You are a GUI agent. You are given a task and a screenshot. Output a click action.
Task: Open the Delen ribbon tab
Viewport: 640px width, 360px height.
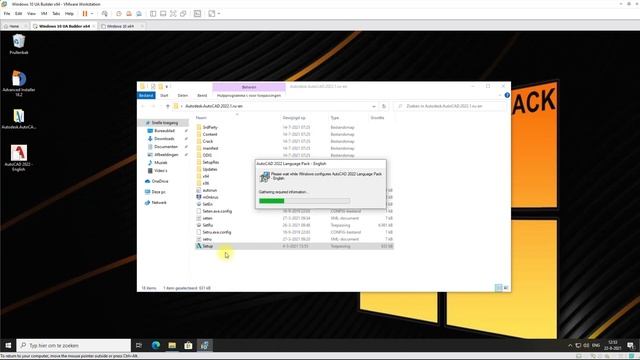point(183,96)
